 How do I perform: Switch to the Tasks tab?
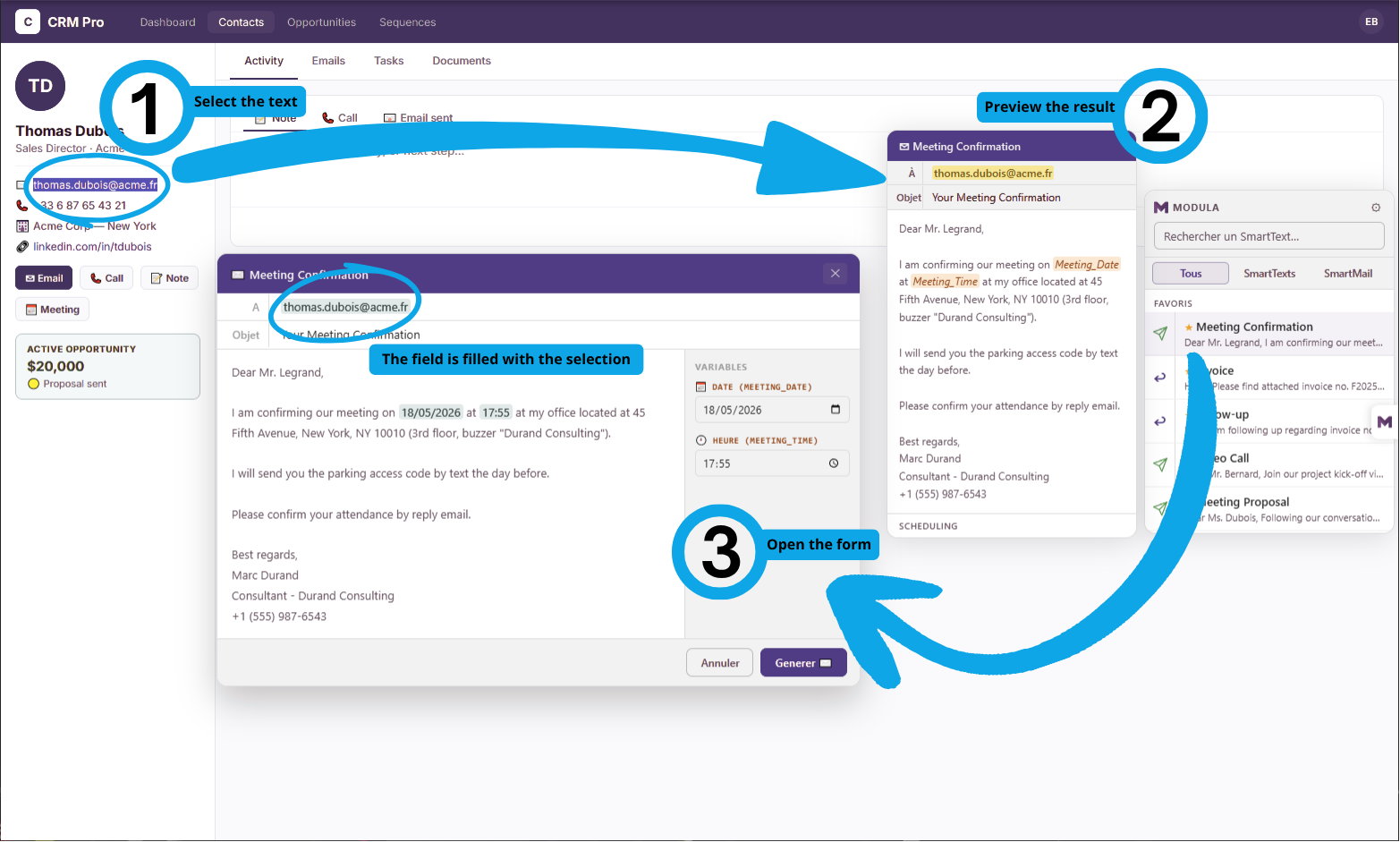[x=389, y=61]
